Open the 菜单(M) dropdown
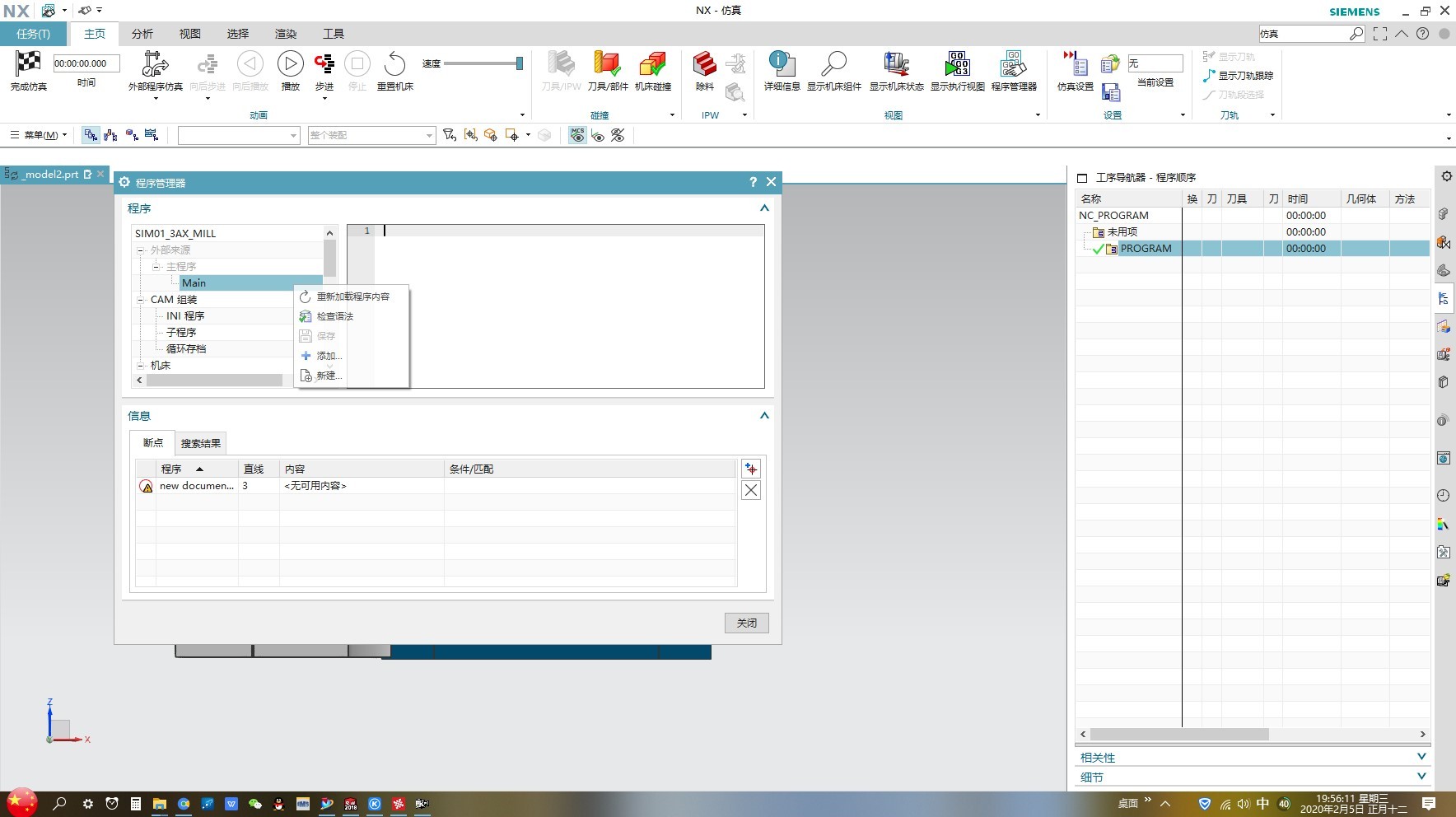 (x=38, y=135)
